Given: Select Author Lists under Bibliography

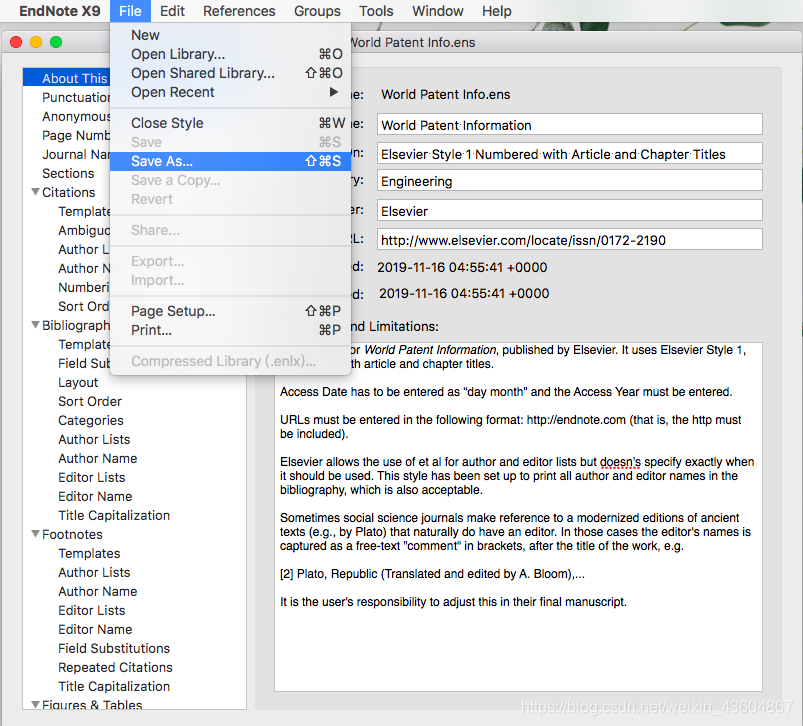Looking at the screenshot, I should coord(94,439).
